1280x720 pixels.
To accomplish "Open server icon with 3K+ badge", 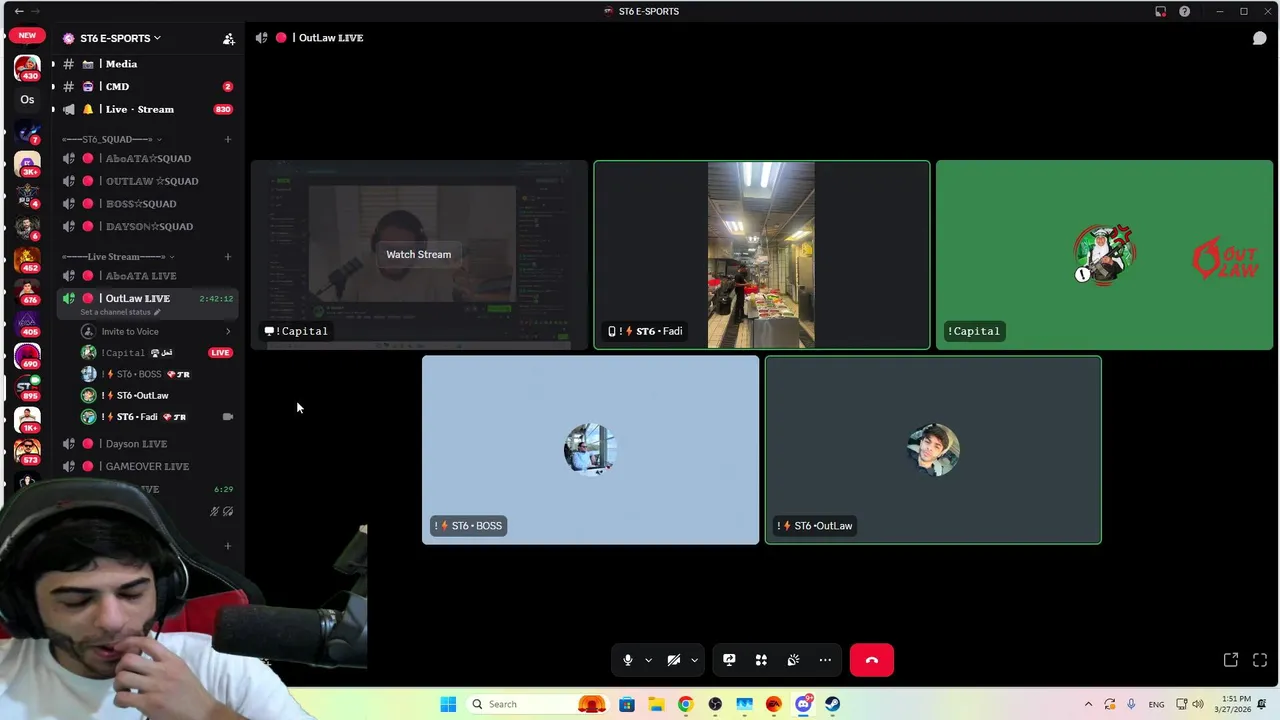I will (x=27, y=164).
